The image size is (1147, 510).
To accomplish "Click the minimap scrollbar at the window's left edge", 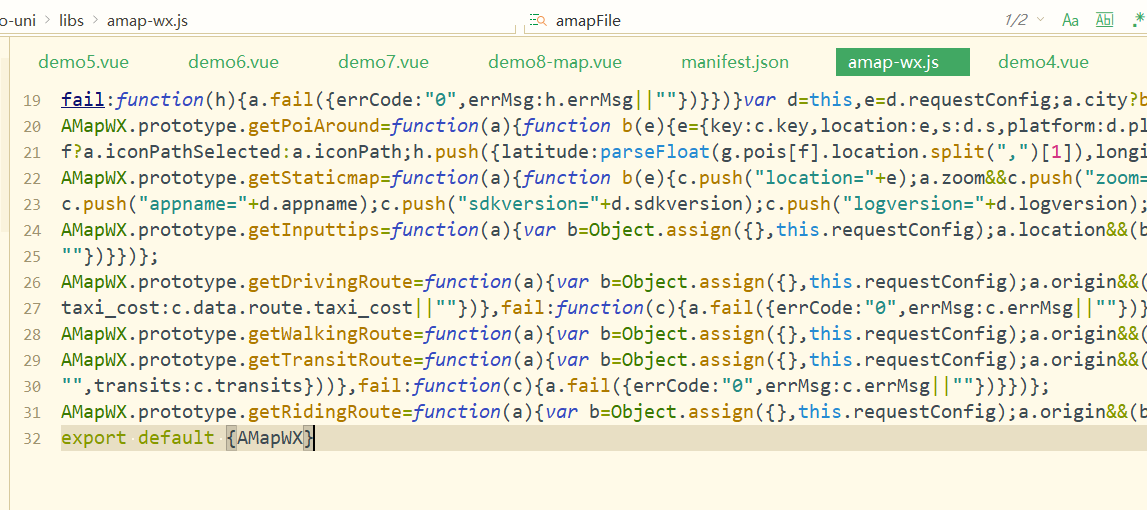I will [x=4, y=146].
